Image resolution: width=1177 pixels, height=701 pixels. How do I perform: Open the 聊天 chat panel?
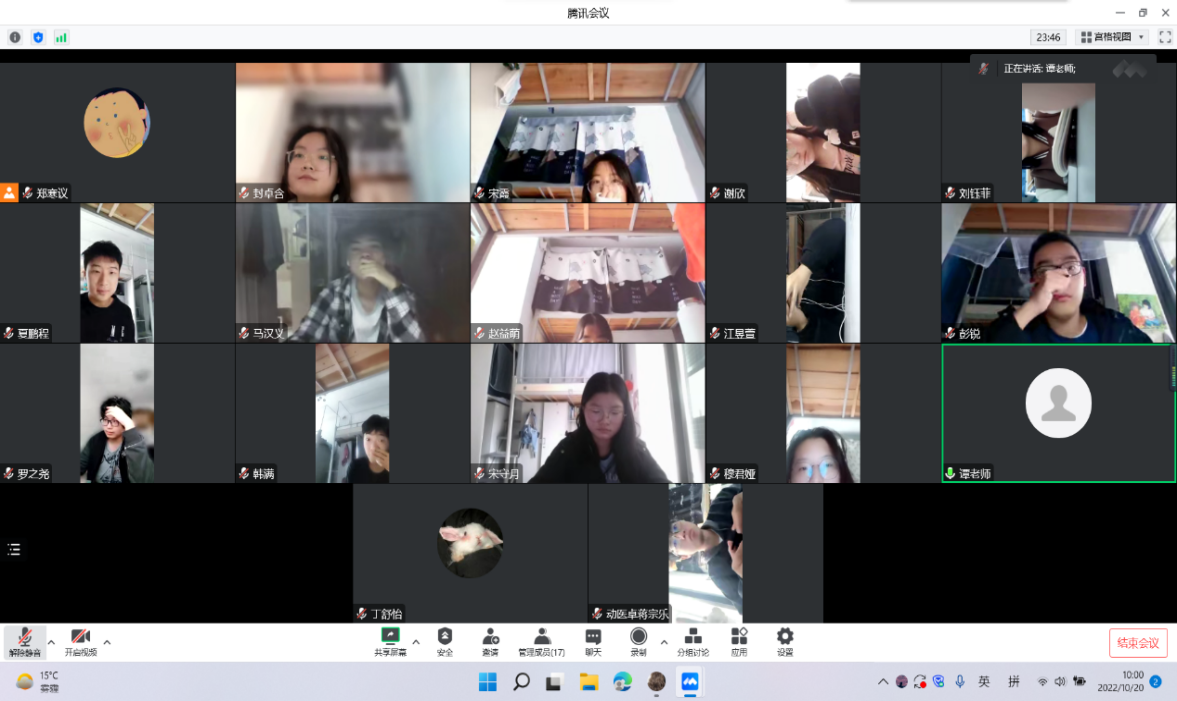point(593,640)
